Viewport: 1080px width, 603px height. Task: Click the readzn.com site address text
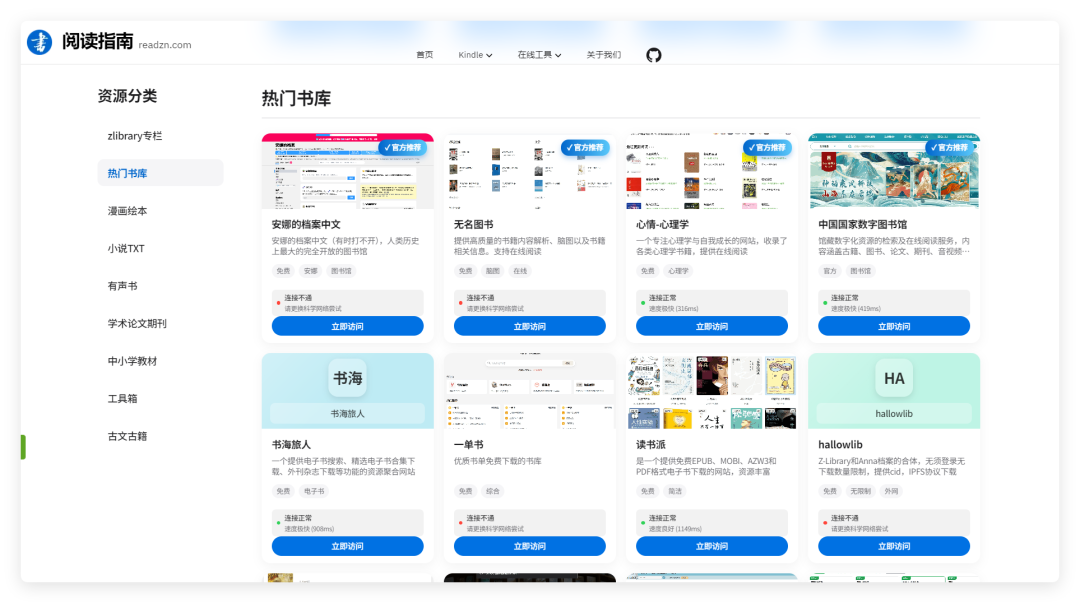[x=165, y=45]
